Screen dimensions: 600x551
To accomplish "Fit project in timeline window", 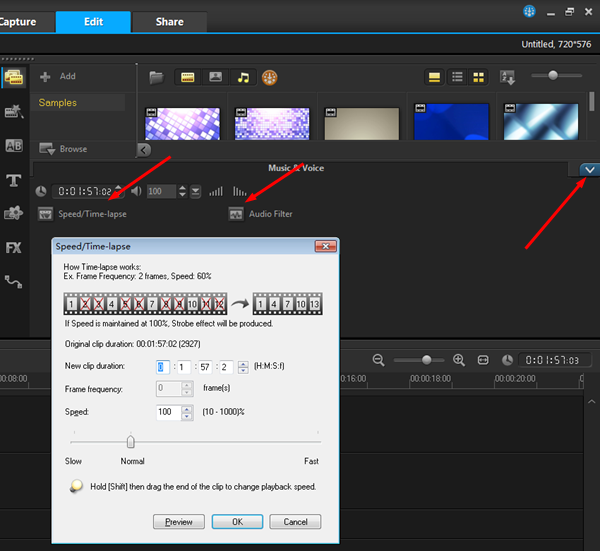I will click(x=482, y=360).
